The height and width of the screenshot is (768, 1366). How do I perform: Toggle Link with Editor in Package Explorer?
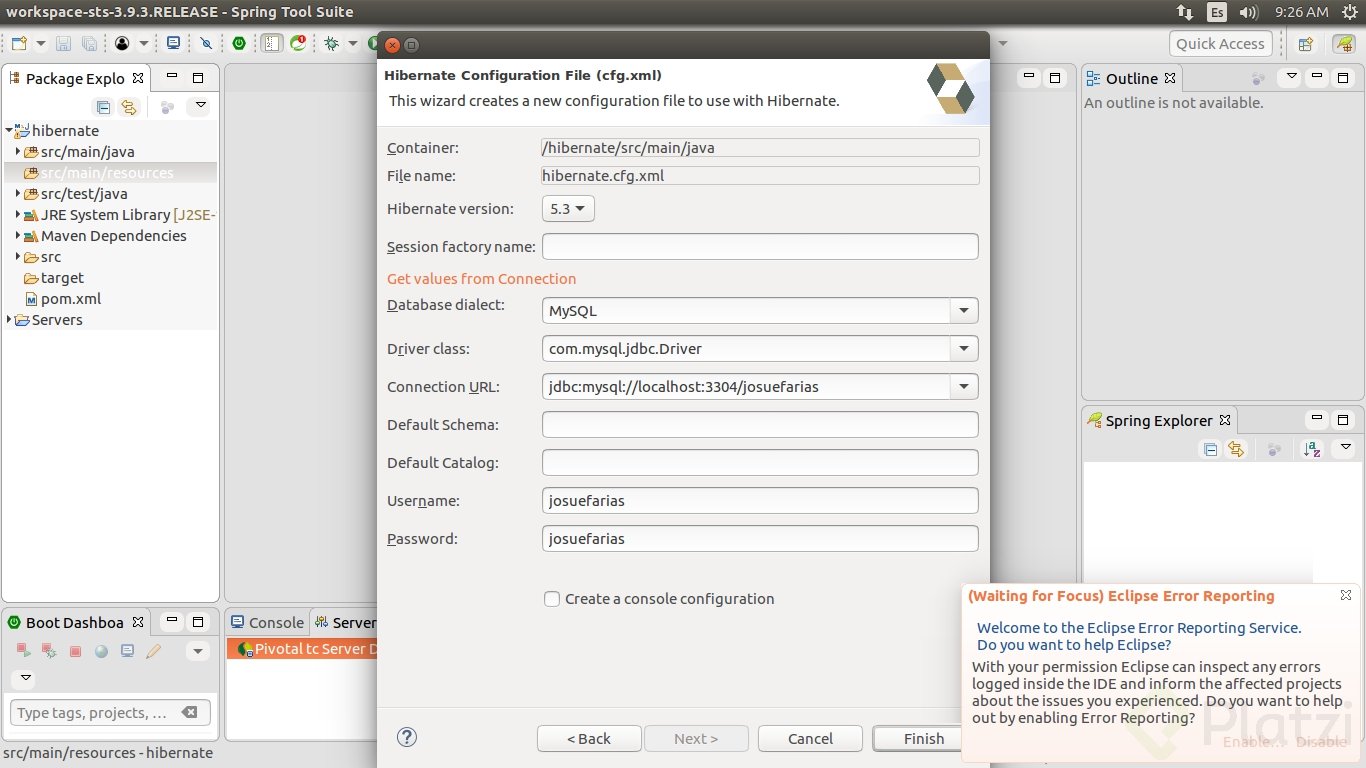coord(128,107)
